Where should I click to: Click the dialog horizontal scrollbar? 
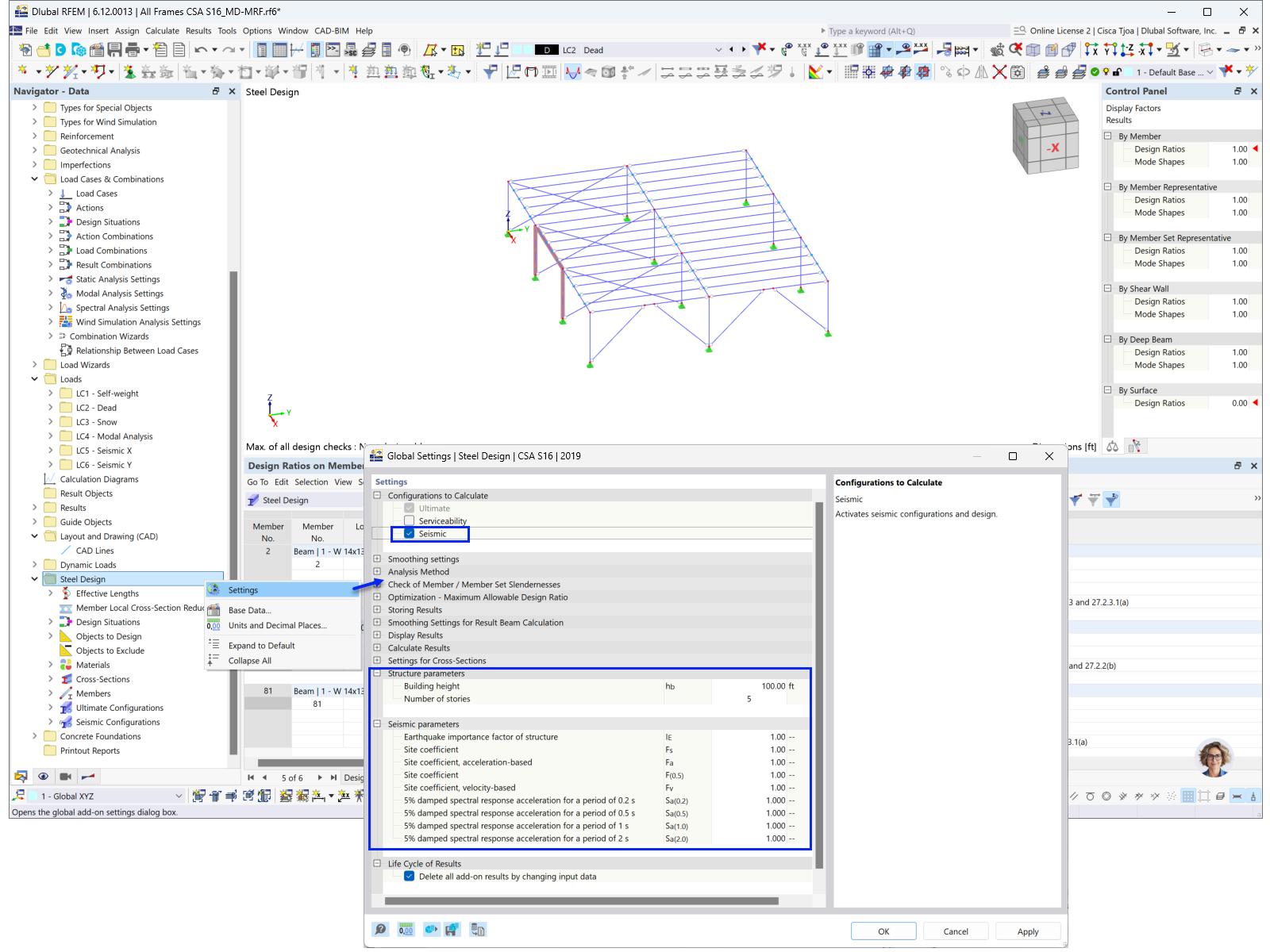click(x=582, y=900)
